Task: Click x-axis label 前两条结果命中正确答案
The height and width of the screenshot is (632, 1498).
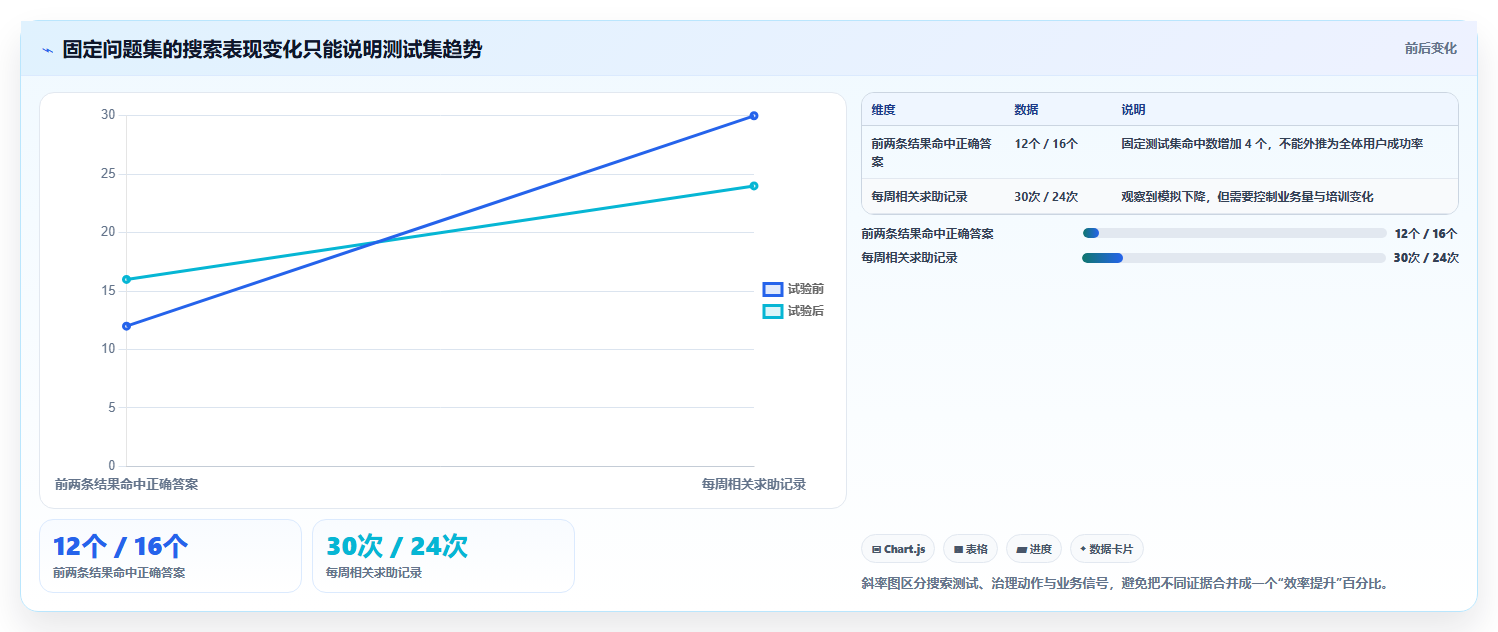Action: [126, 484]
